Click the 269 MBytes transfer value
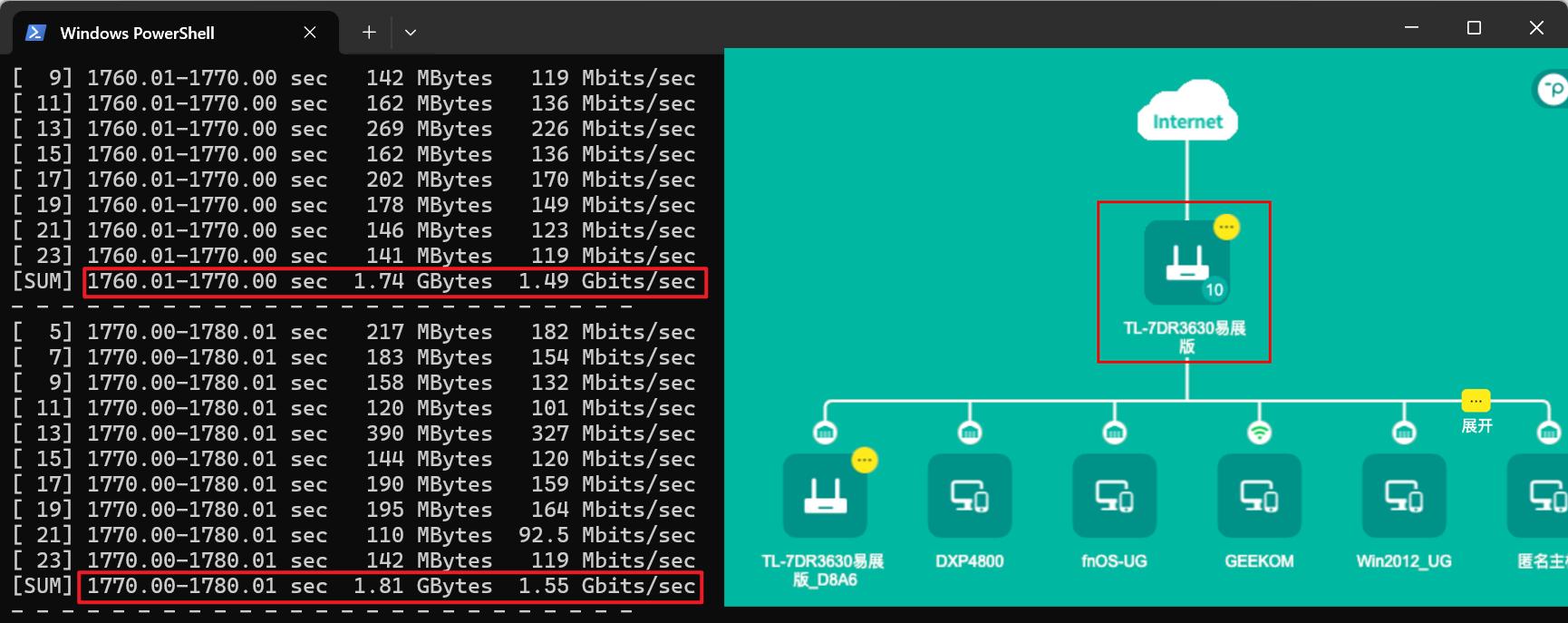 coord(430,129)
